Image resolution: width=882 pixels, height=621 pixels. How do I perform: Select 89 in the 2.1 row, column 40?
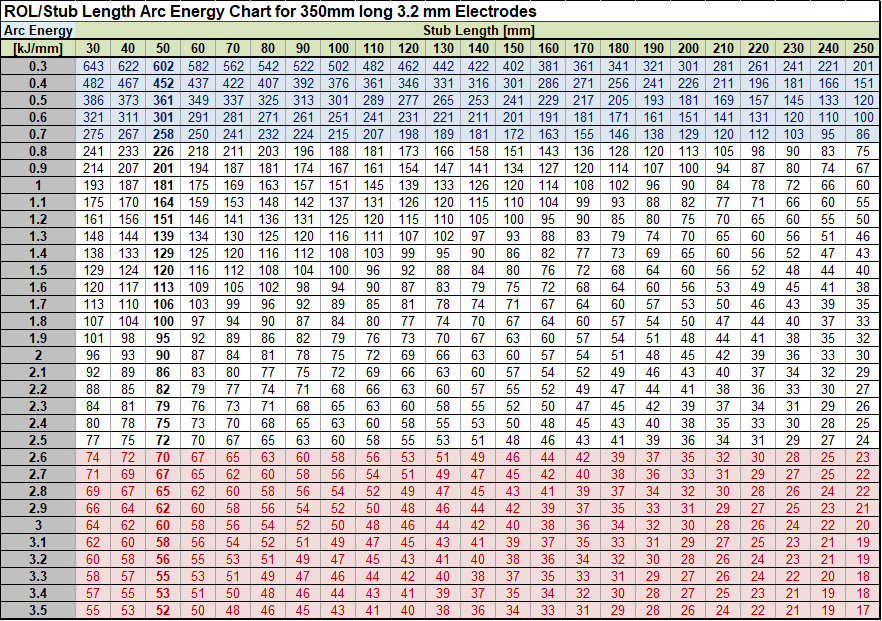coord(128,372)
